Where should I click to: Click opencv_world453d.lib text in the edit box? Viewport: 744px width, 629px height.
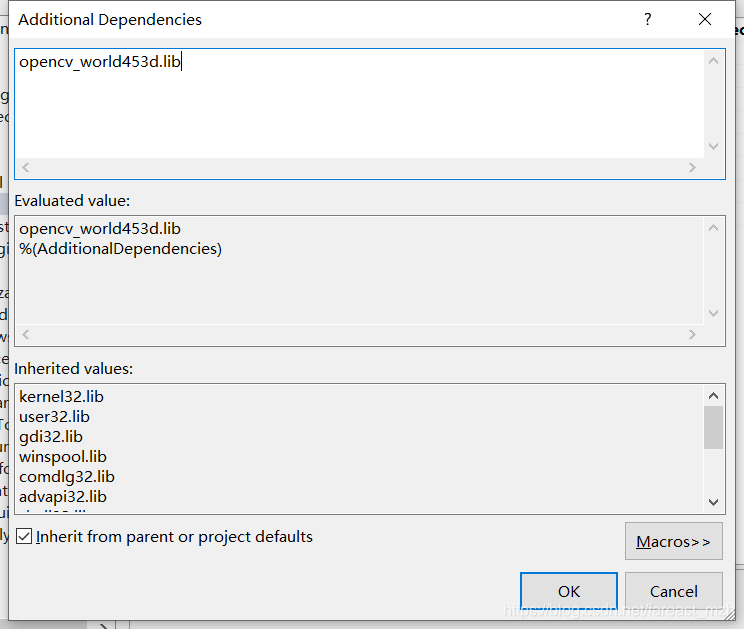click(100, 62)
